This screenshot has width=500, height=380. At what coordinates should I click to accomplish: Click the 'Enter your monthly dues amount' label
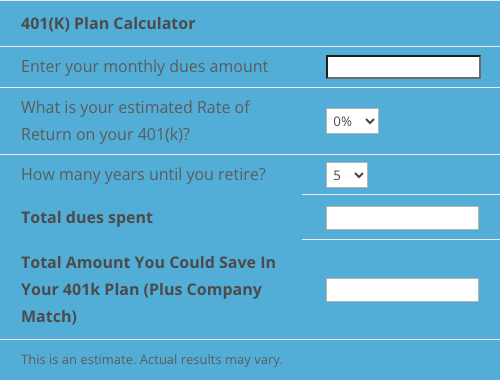click(x=145, y=67)
